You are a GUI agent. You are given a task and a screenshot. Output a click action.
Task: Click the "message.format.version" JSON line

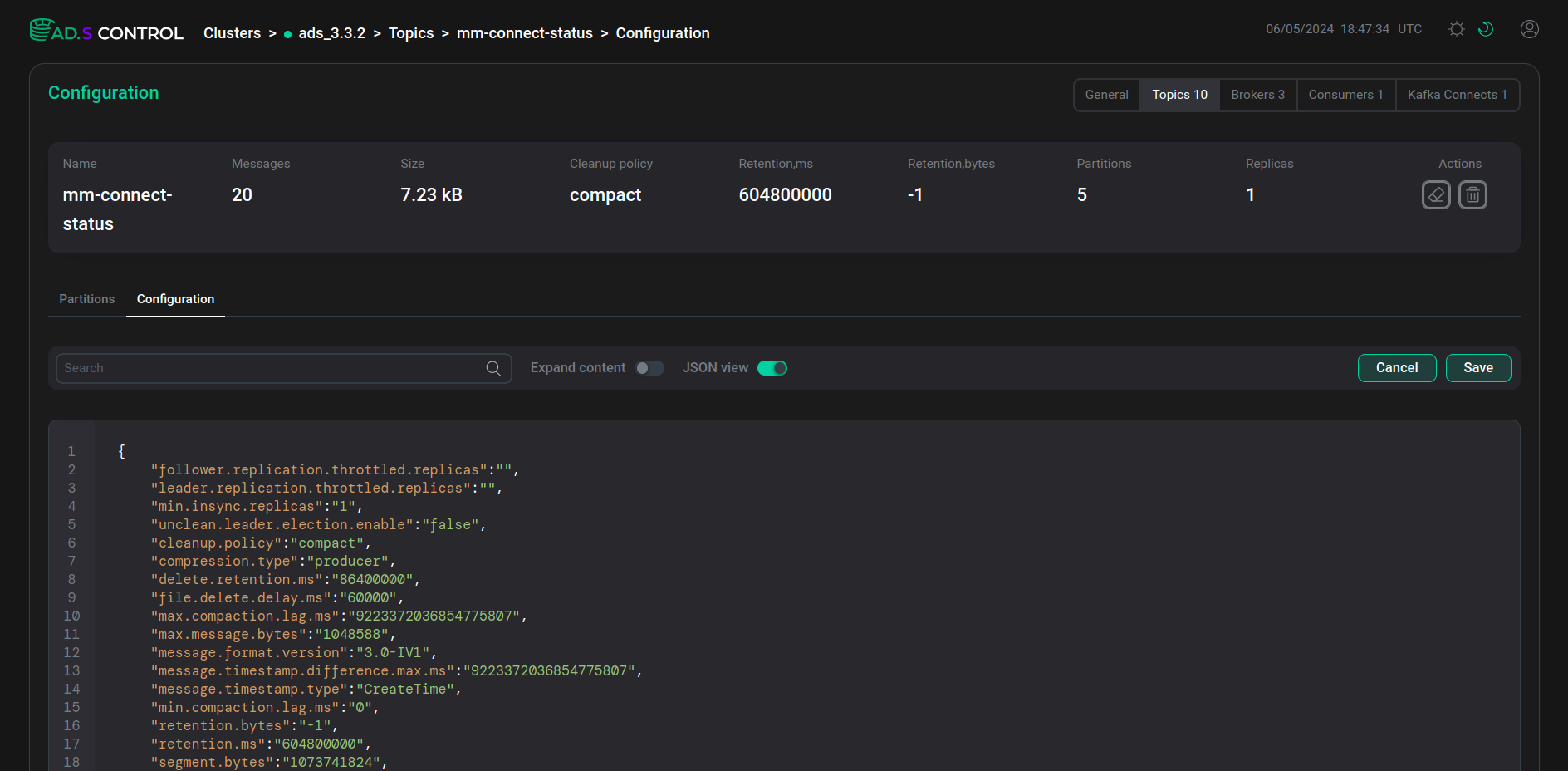[294, 652]
